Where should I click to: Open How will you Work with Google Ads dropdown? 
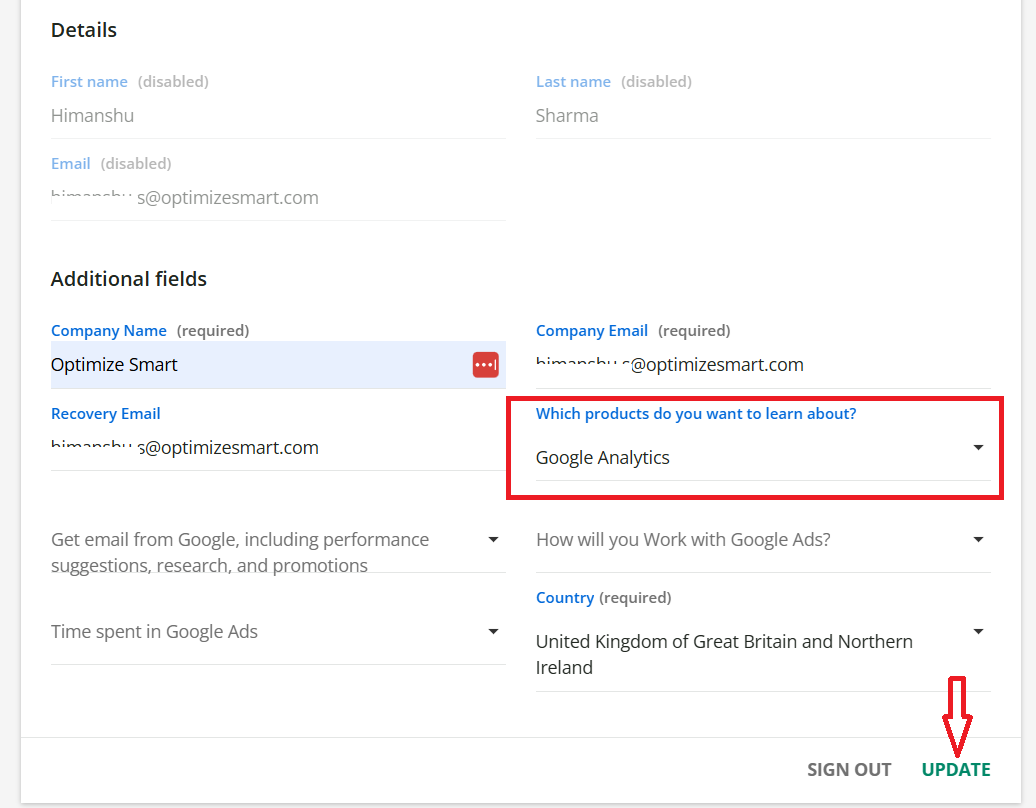coord(978,540)
